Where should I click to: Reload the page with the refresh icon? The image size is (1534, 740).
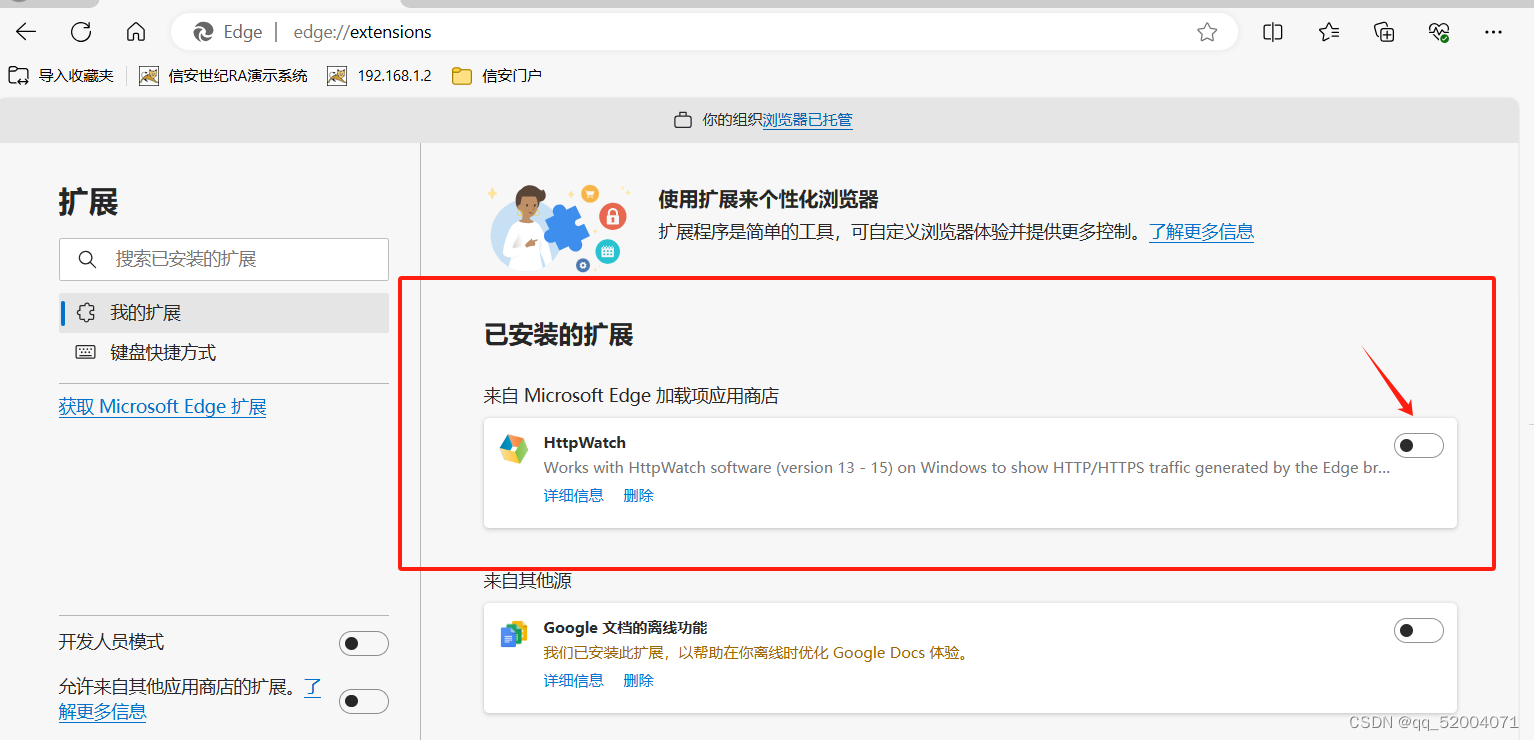81,32
